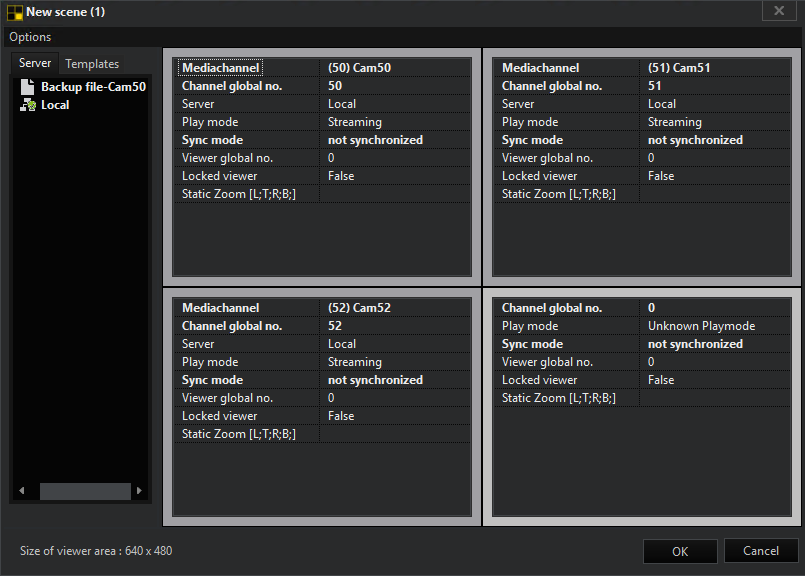Select the Local server tree item
805x576 pixels.
[x=55, y=105]
